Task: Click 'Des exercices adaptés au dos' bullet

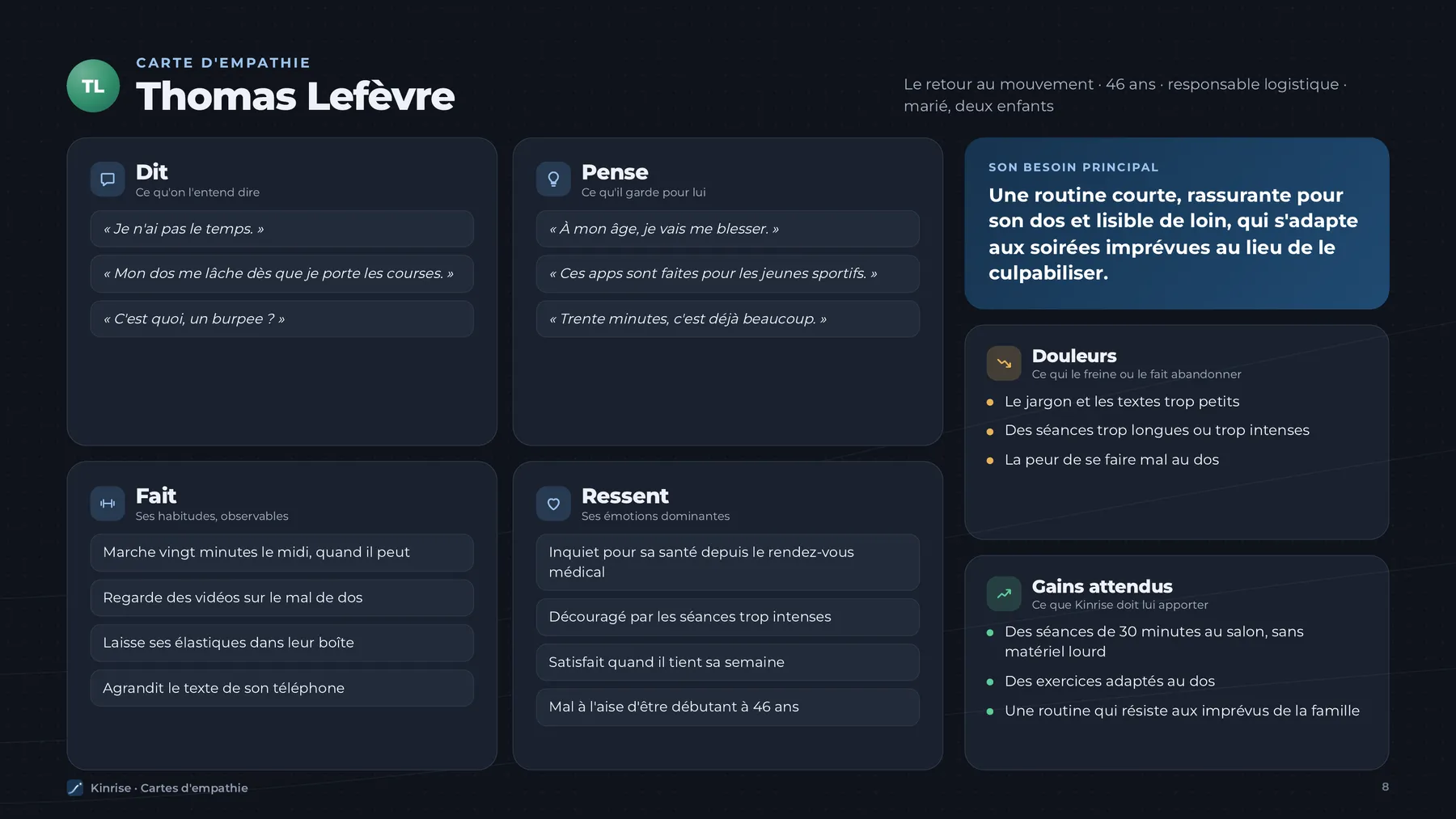Action: (1110, 682)
